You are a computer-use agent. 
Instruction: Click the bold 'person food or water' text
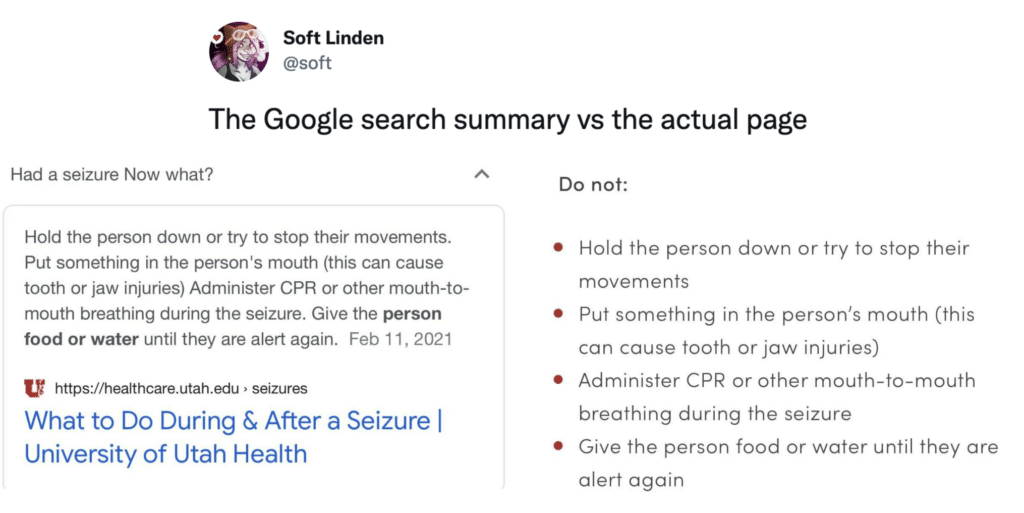232,326
